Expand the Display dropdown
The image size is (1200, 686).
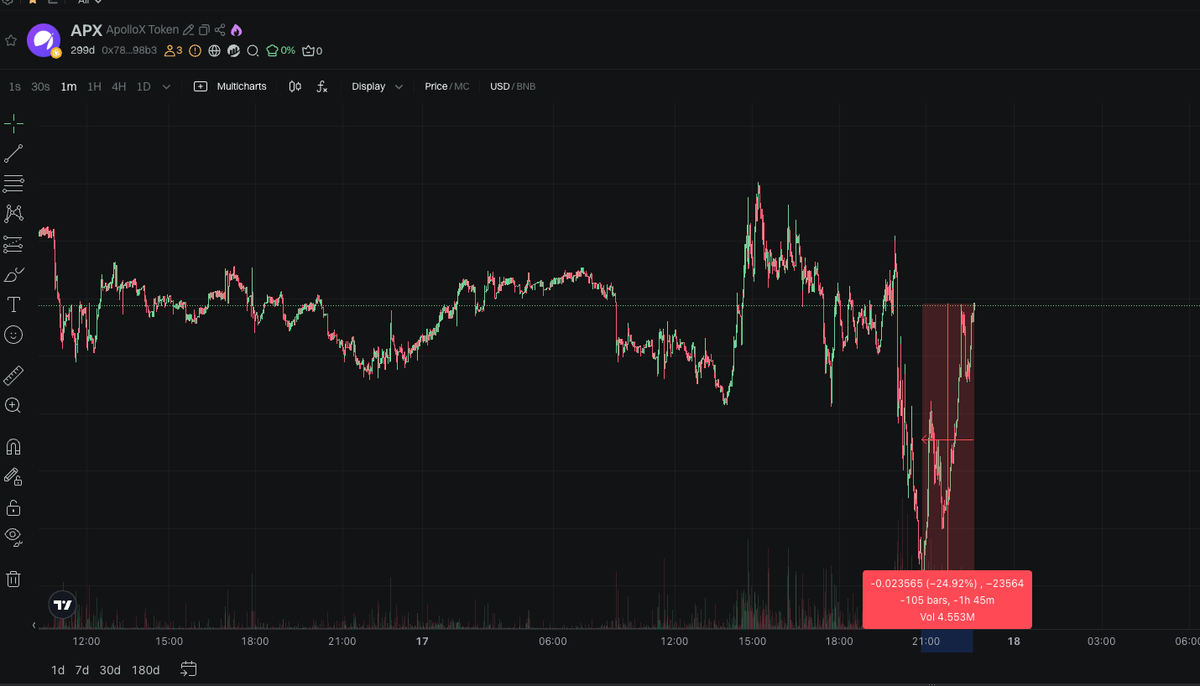click(x=377, y=87)
